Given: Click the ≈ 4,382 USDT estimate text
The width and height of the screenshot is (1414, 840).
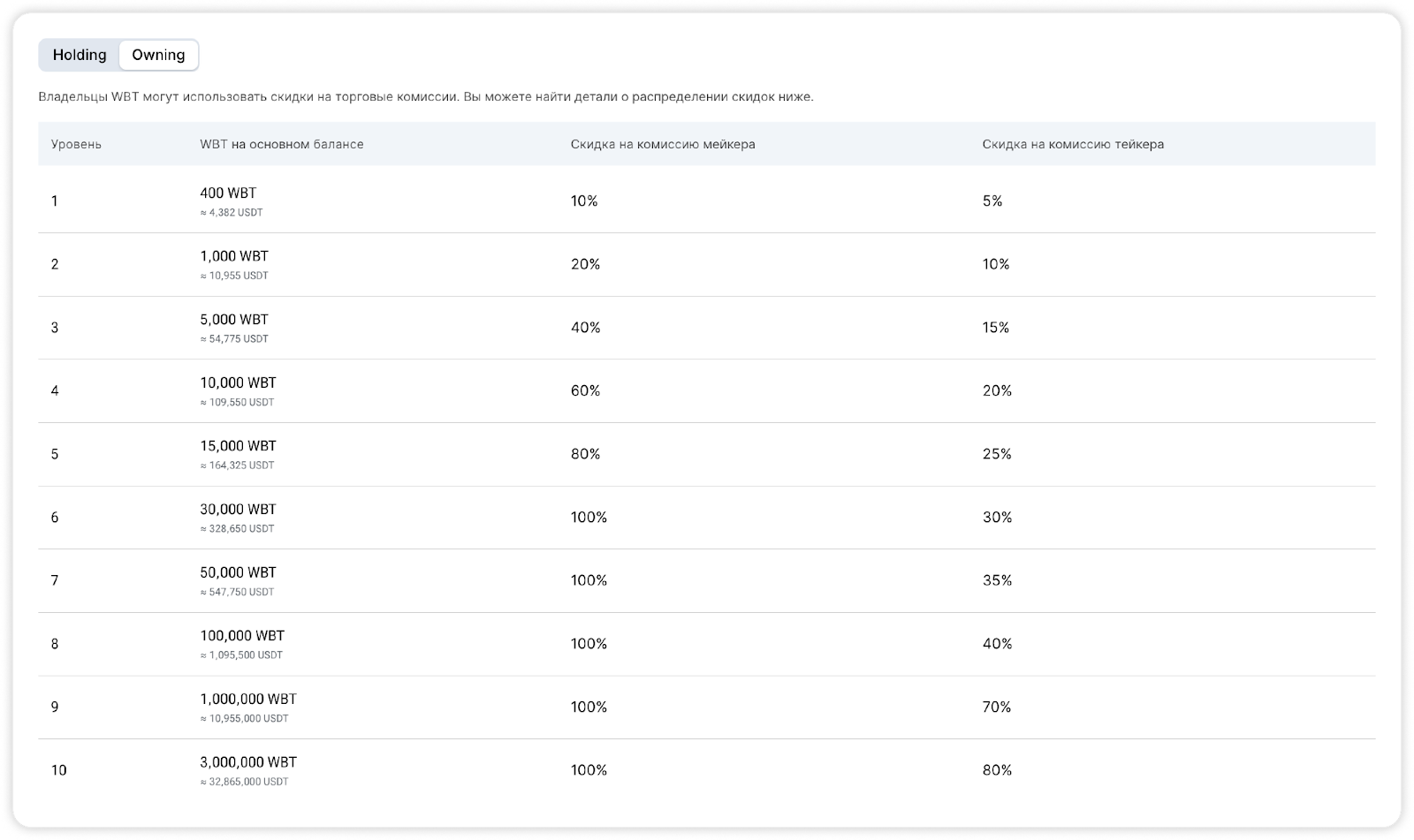Looking at the screenshot, I should coord(232,213).
